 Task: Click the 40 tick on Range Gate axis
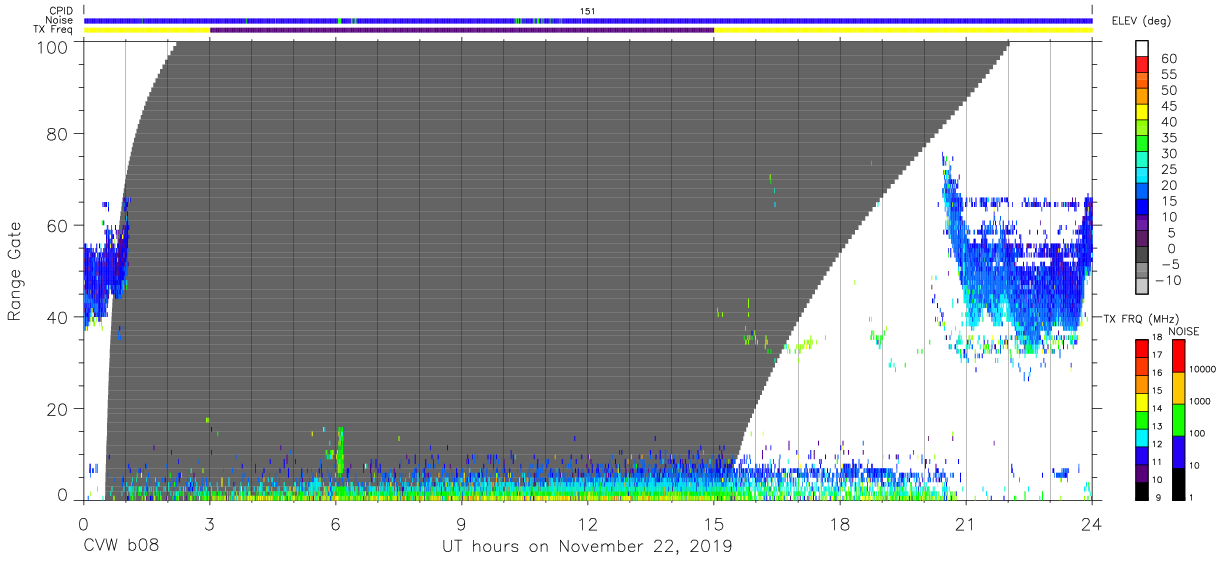click(x=57, y=316)
